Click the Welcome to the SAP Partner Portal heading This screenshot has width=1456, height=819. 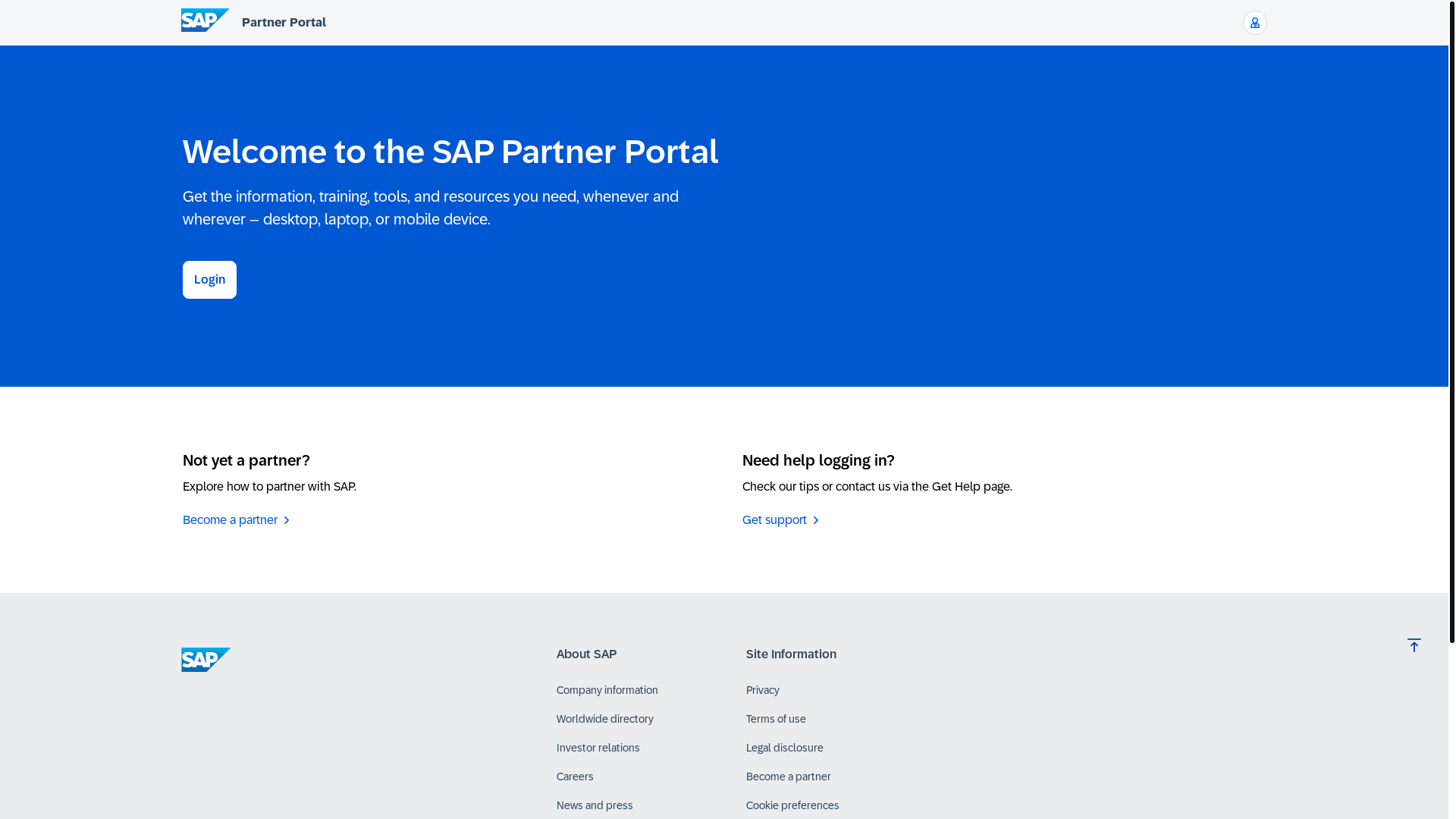tap(450, 152)
